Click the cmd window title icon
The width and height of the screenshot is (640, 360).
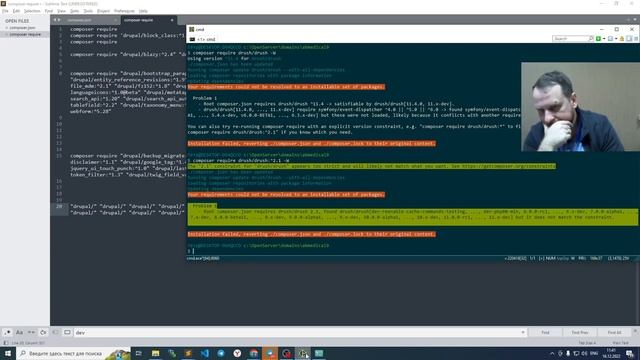coord(191,29)
